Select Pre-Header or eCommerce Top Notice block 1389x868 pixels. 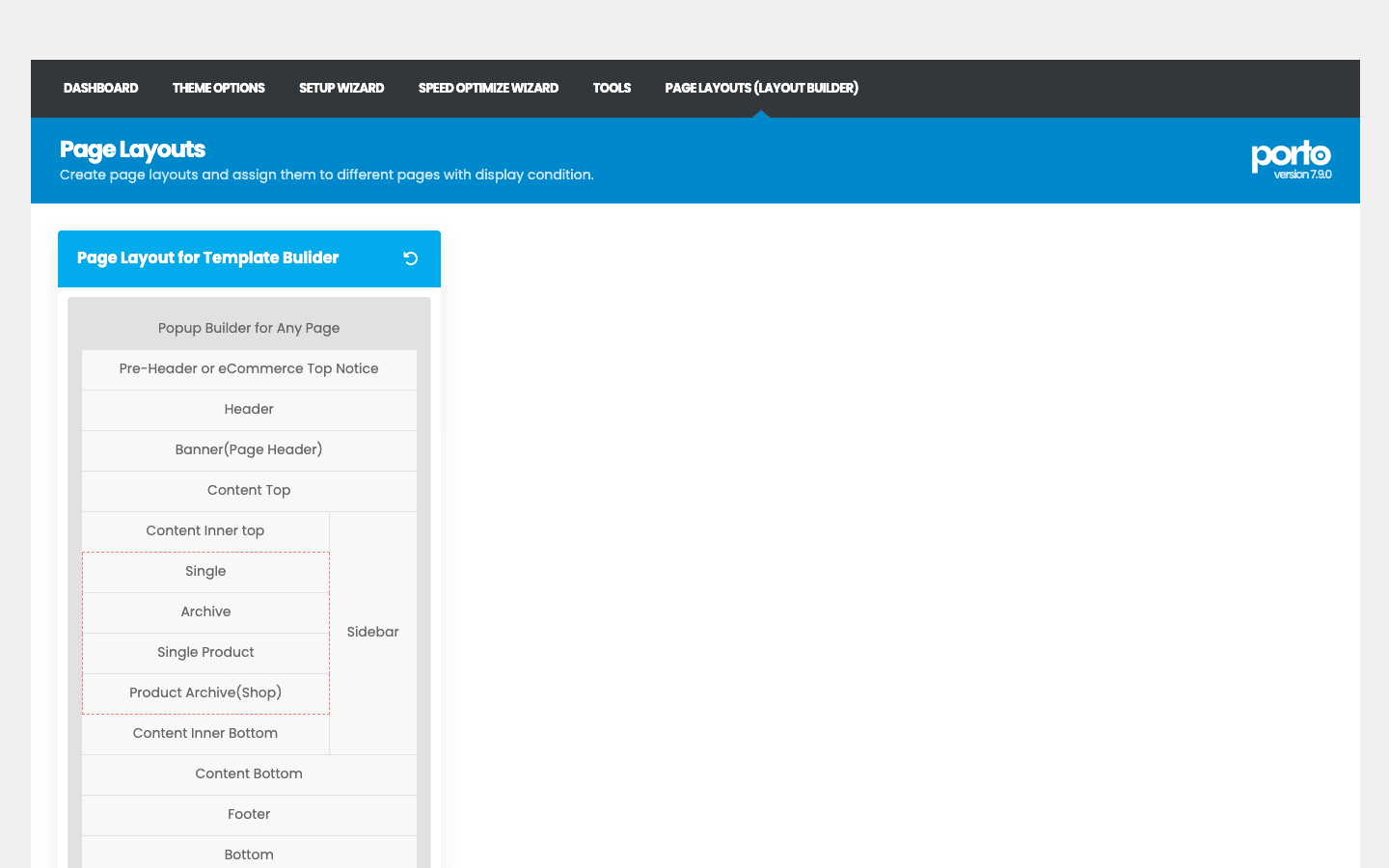(249, 369)
